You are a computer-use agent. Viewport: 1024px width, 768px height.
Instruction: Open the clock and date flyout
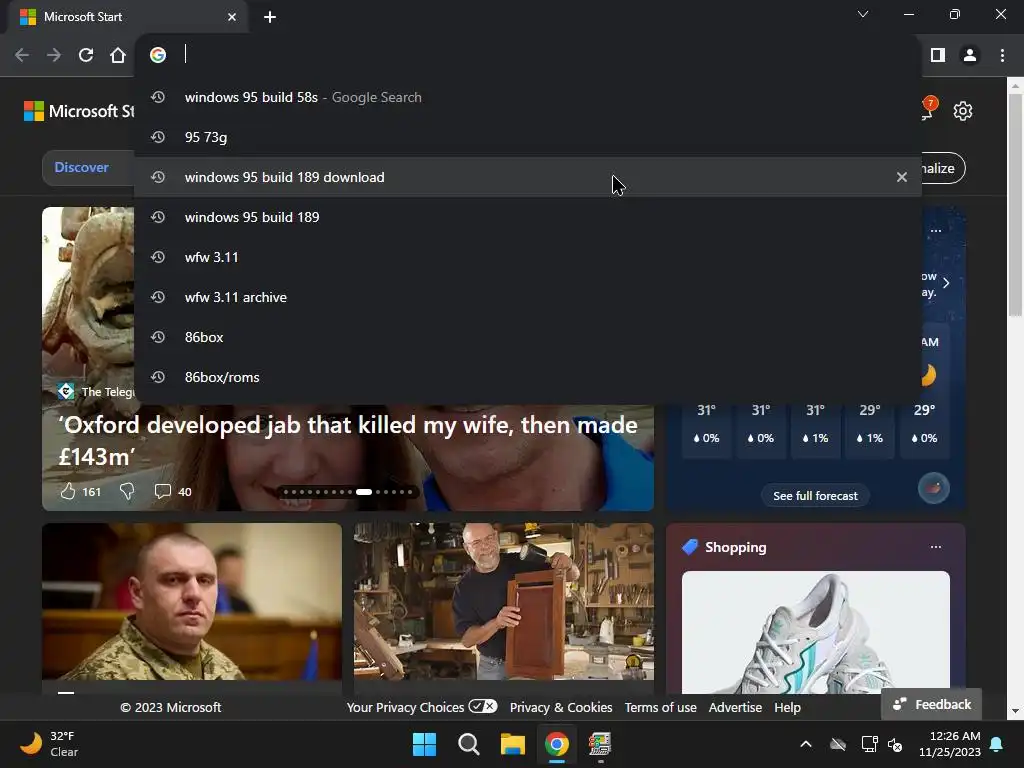pyautogui.click(x=950, y=744)
